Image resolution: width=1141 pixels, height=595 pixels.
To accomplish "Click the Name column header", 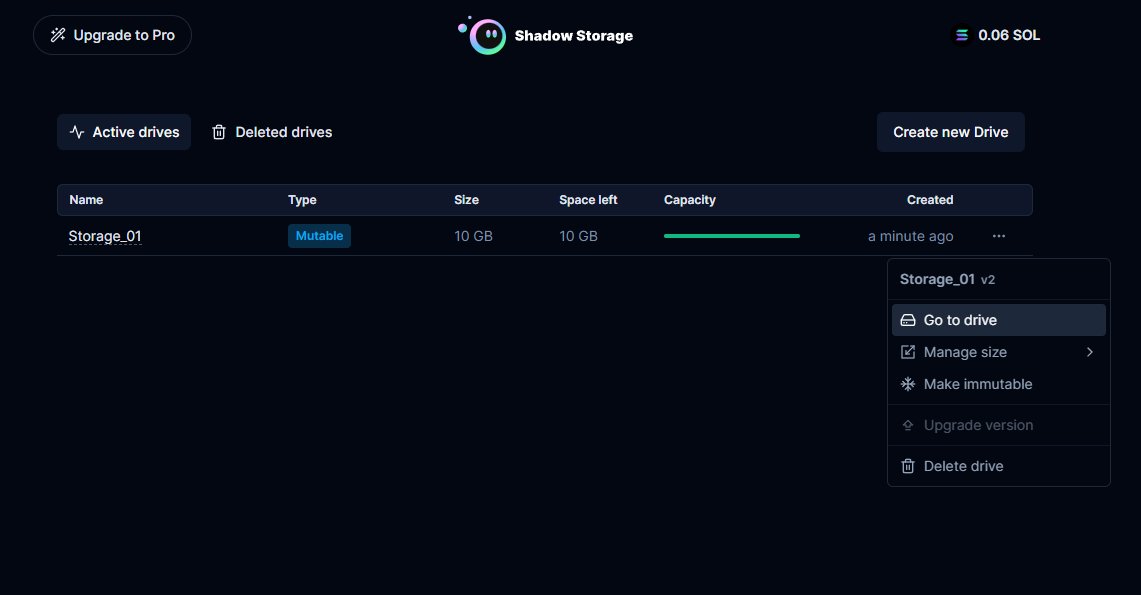I will coord(86,200).
